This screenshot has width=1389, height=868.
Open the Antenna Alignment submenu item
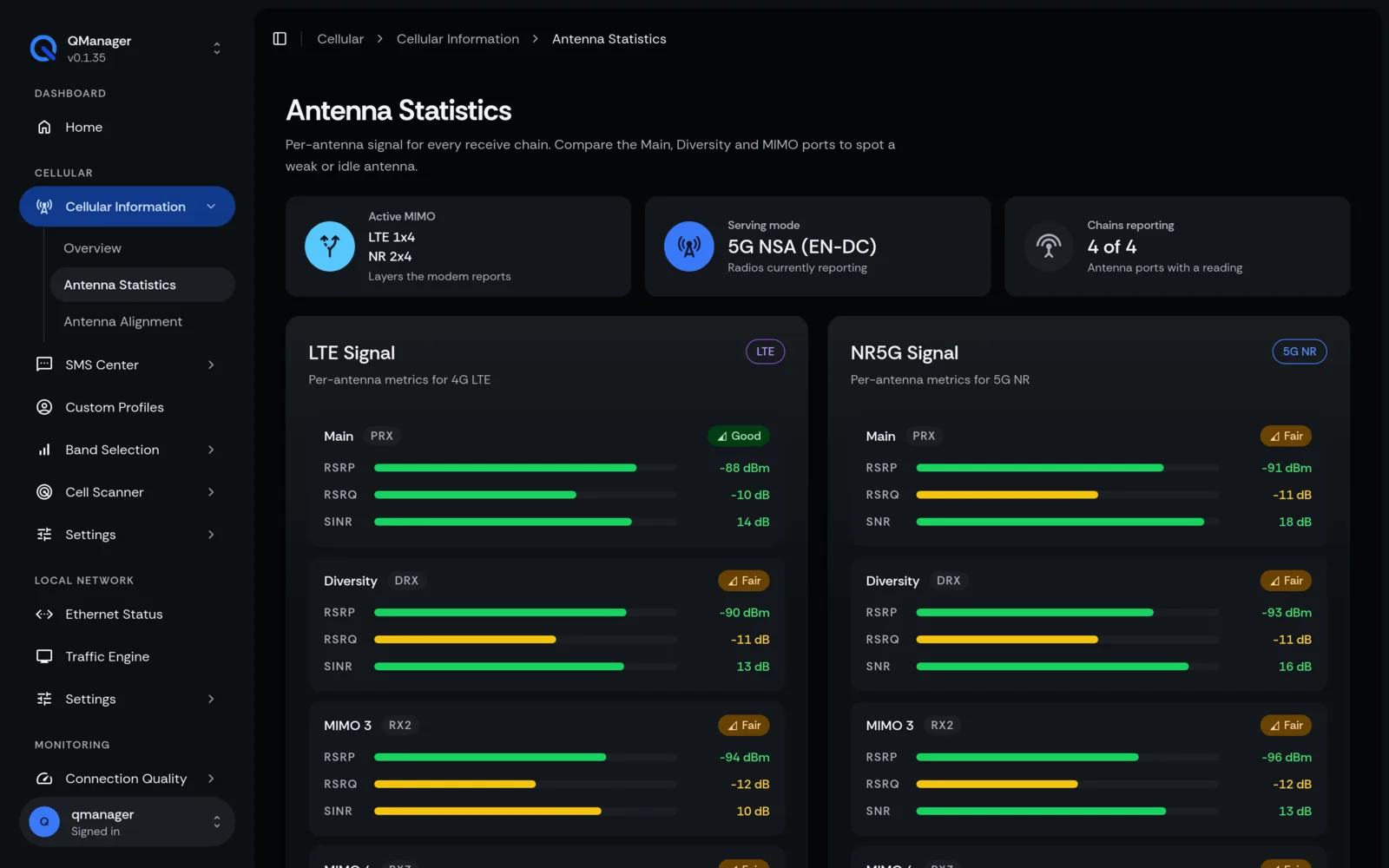142,321
